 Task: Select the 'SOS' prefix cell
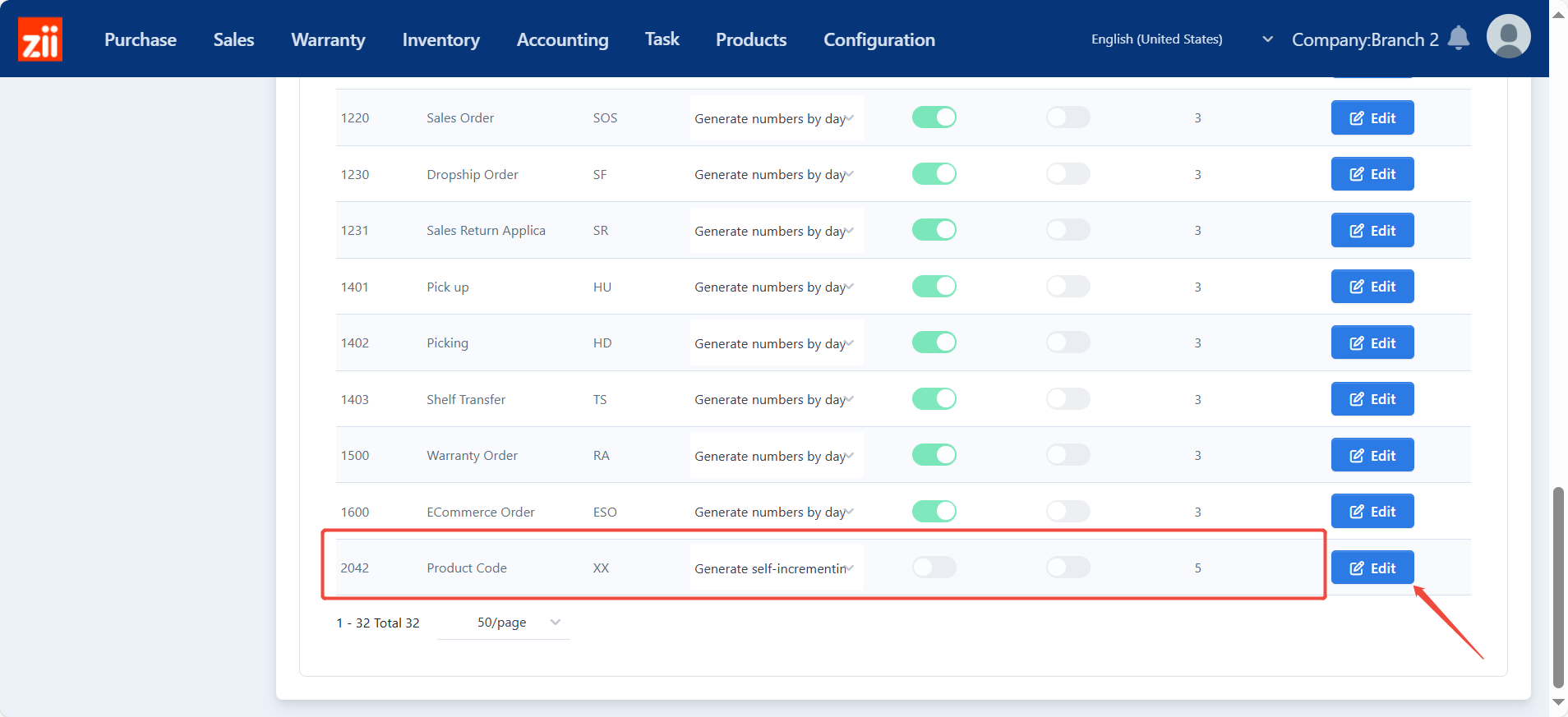tap(605, 117)
